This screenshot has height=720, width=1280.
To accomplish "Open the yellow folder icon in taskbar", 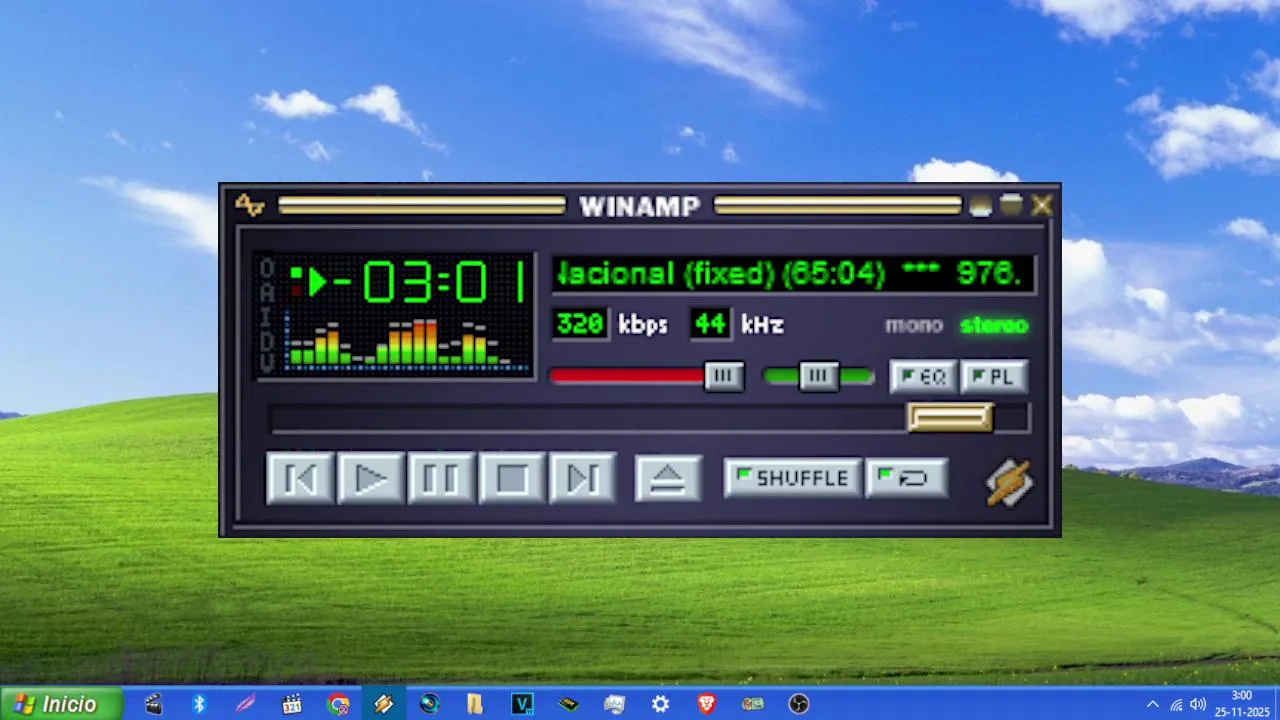I will tap(475, 704).
